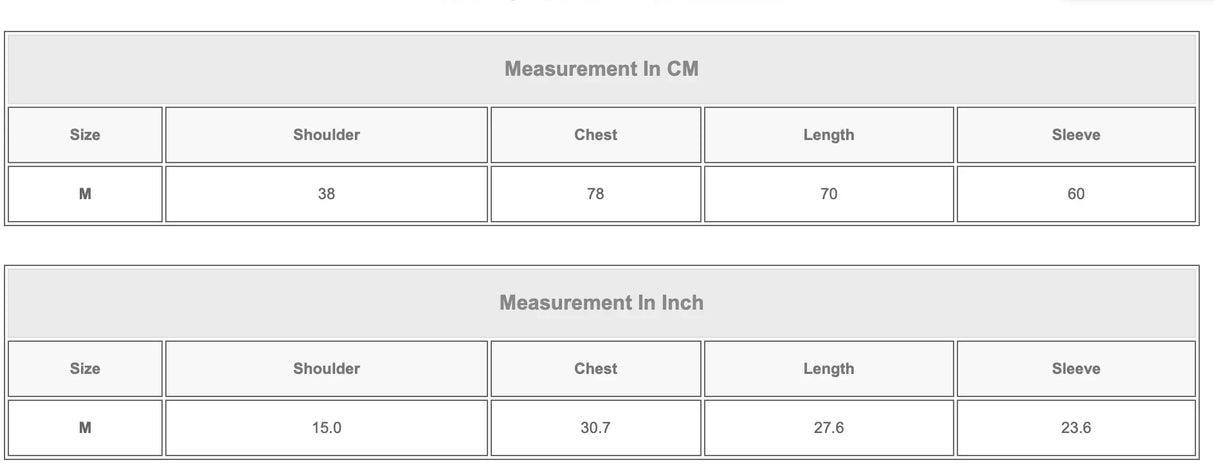Click shoulder value 15.0 cell

pyautogui.click(x=326, y=428)
